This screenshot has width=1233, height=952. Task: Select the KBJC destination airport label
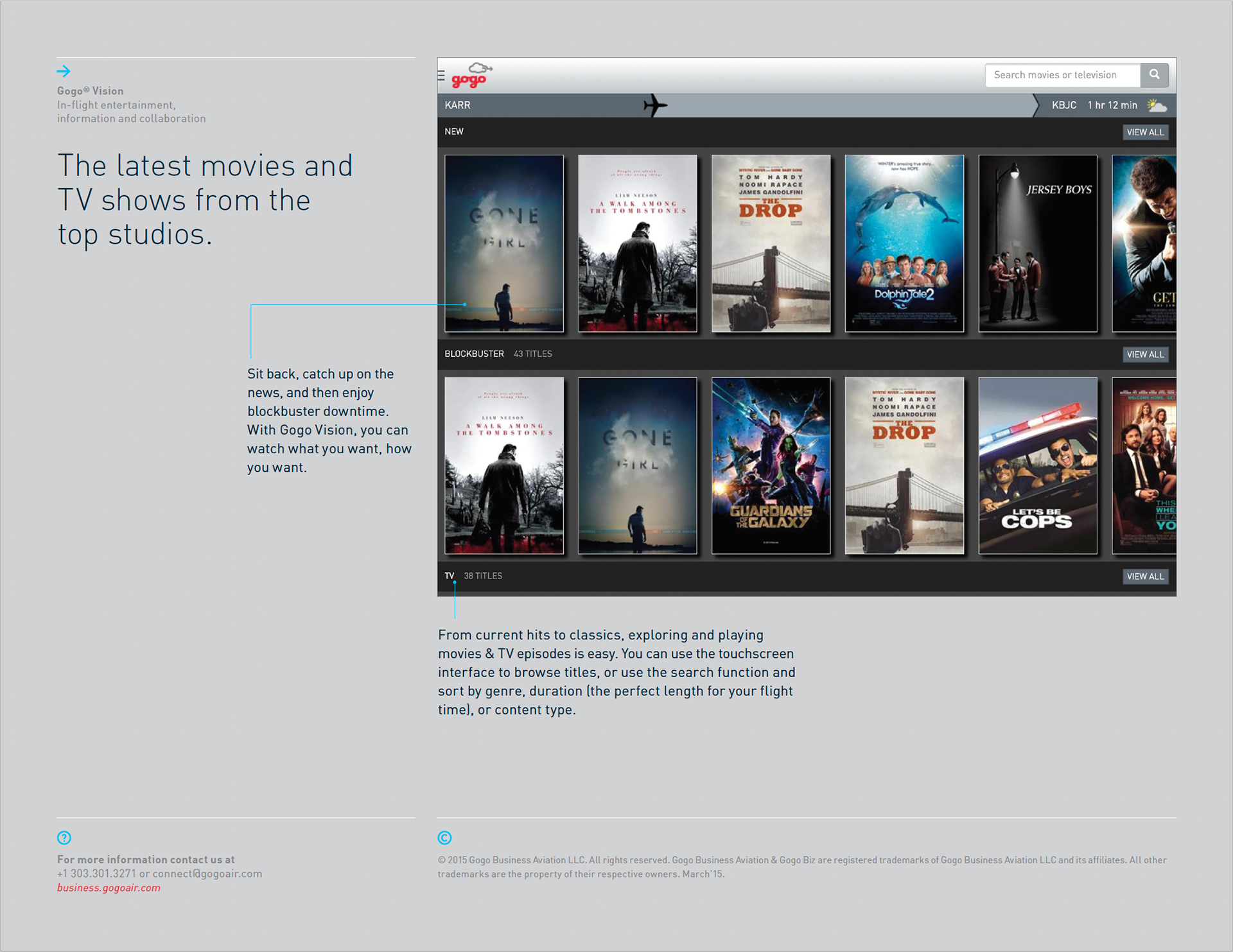1064,105
